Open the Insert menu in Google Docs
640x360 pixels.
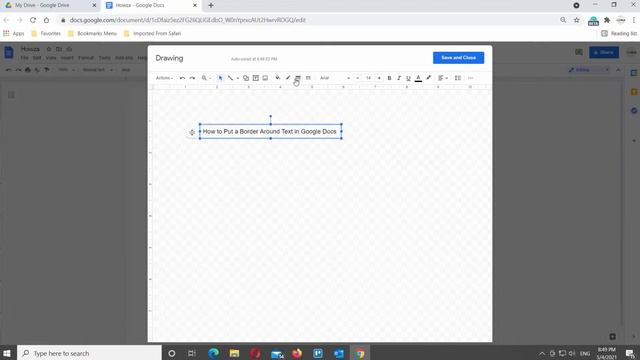point(67,58)
